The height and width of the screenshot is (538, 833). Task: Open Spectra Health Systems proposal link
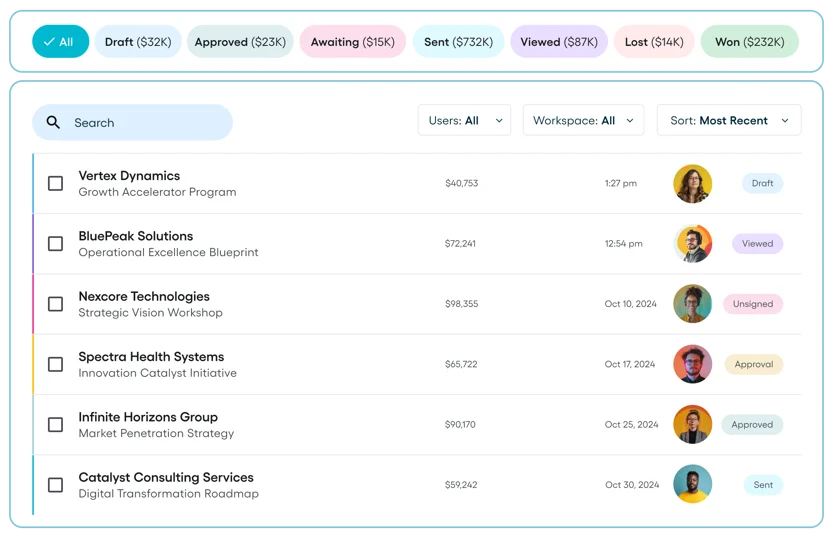coord(151,357)
